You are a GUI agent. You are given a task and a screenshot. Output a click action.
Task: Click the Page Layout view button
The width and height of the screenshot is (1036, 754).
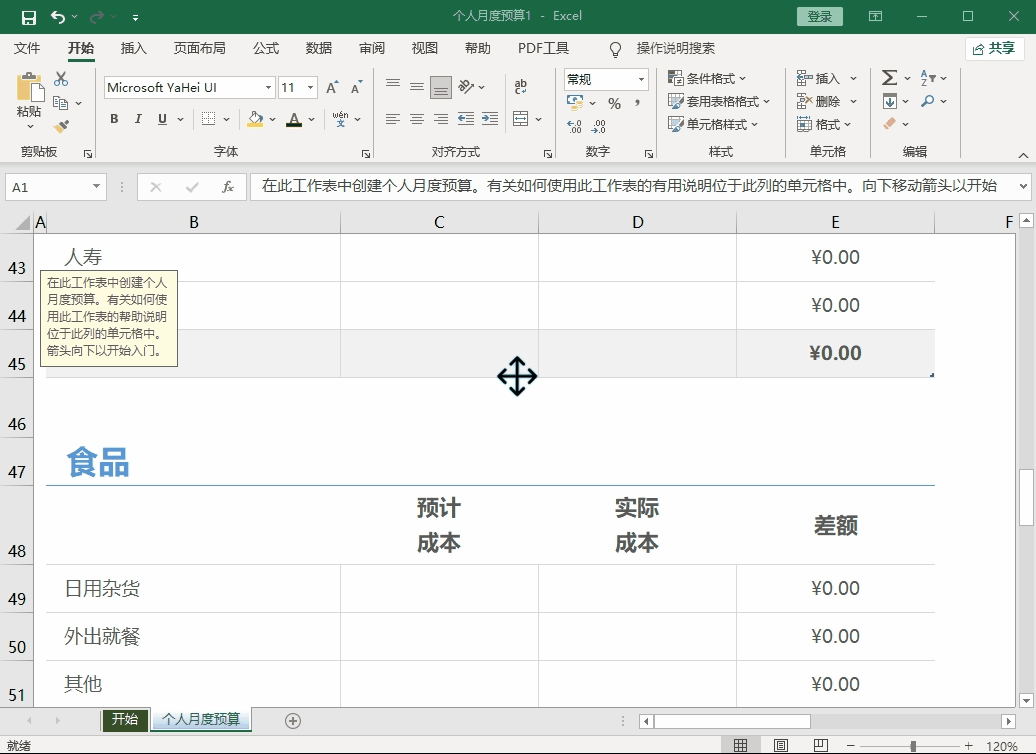pos(781,745)
